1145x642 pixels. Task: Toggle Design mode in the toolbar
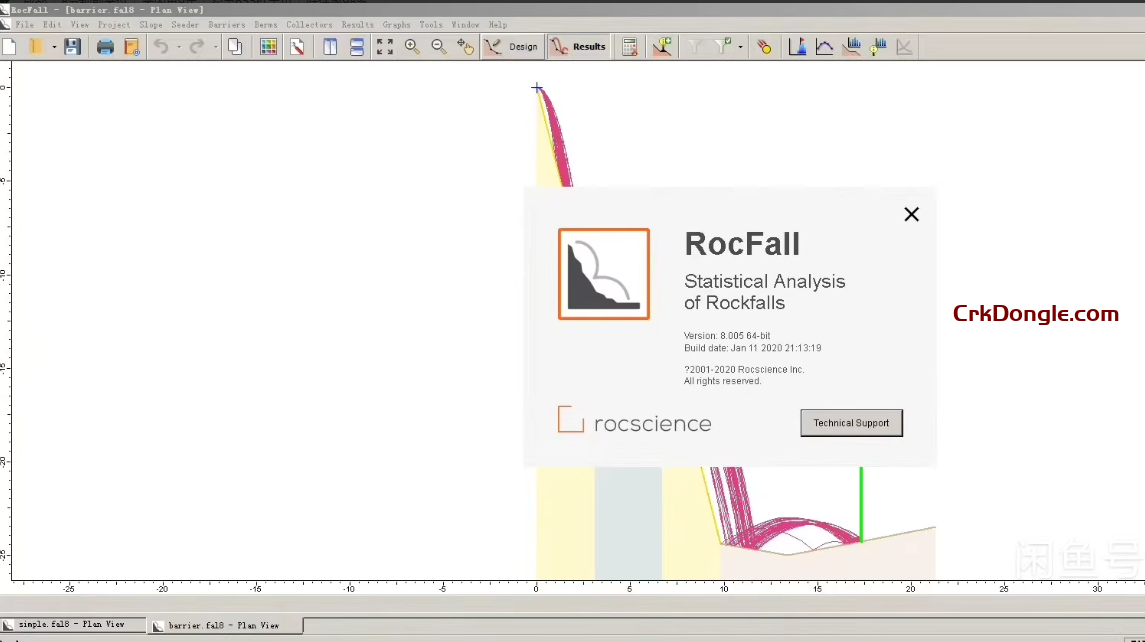pos(512,46)
